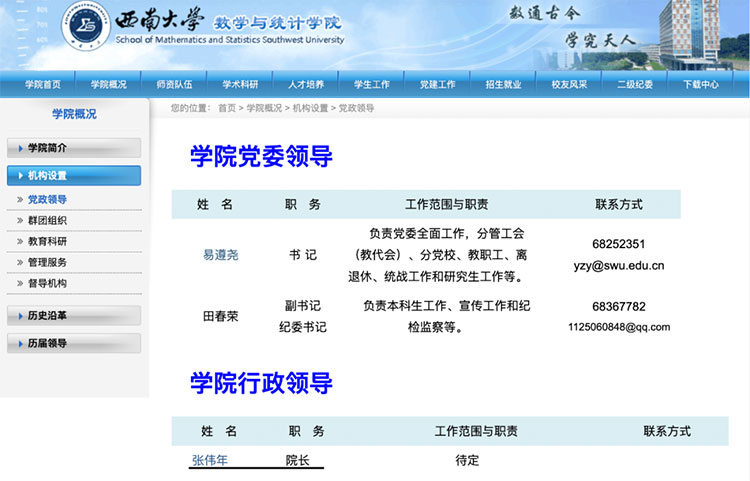The height and width of the screenshot is (481, 750).
Task: Click the 待定 cell in 张伟年's row
Action: [x=467, y=460]
